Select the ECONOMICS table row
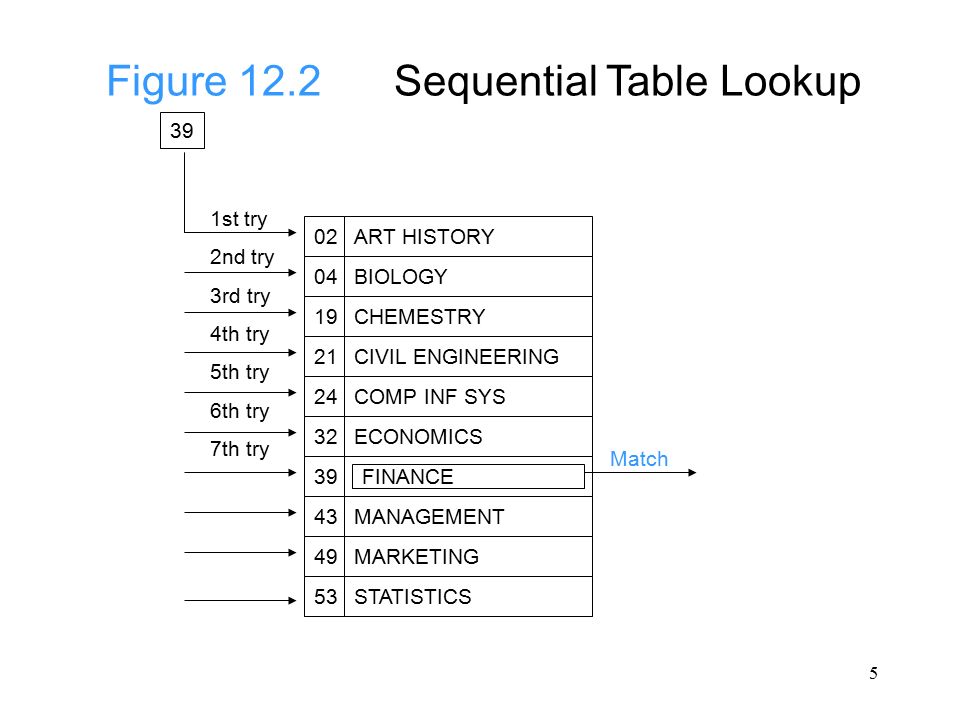 coord(448,437)
